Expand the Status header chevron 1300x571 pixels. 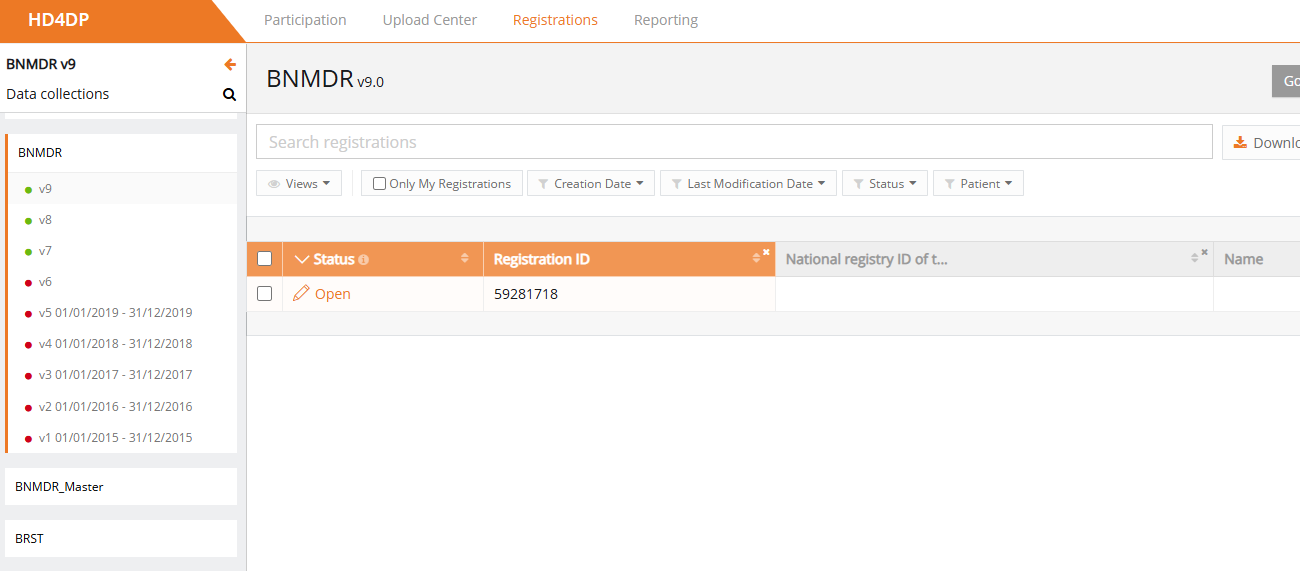pos(303,260)
